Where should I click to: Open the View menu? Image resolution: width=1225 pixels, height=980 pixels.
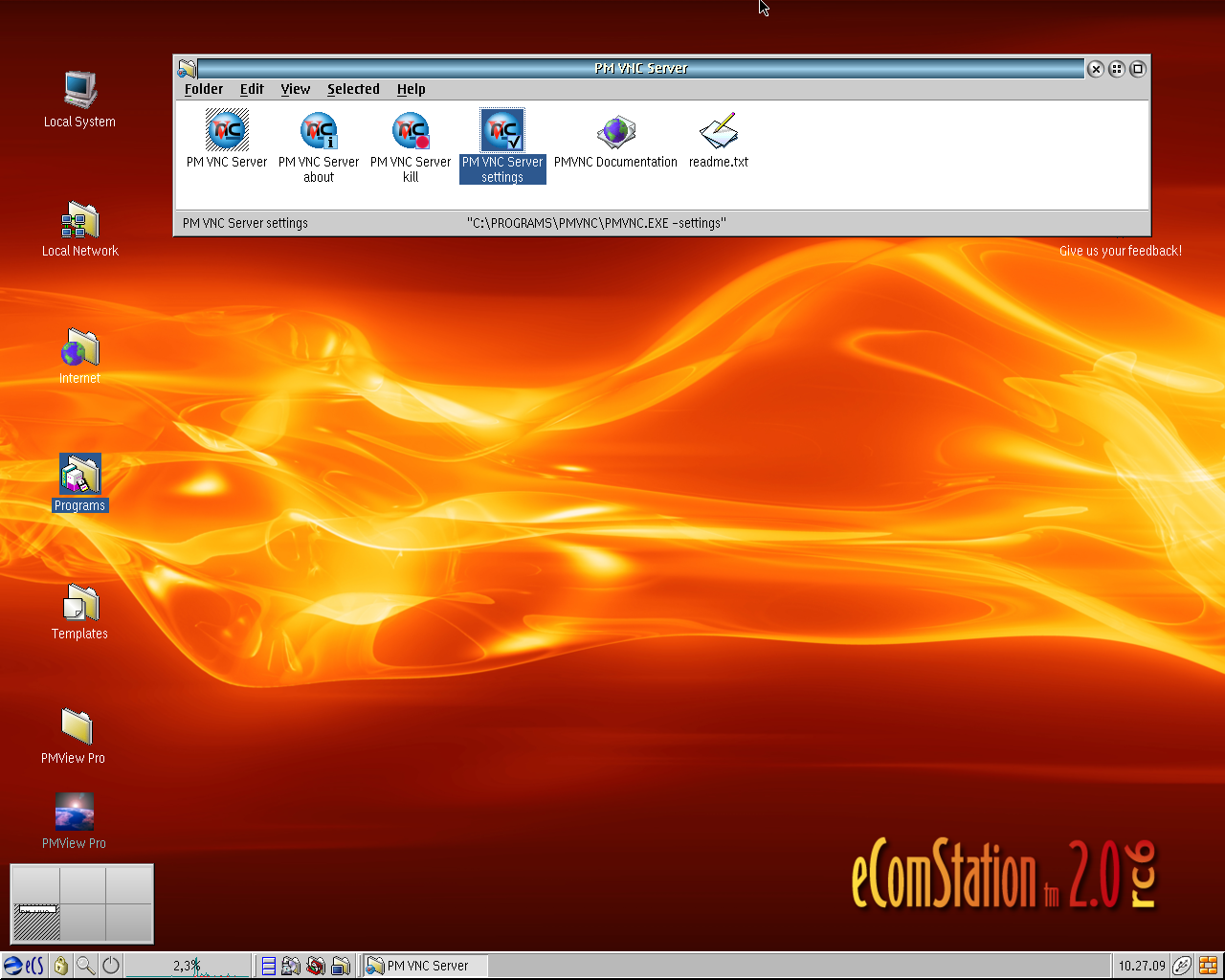coord(296,89)
